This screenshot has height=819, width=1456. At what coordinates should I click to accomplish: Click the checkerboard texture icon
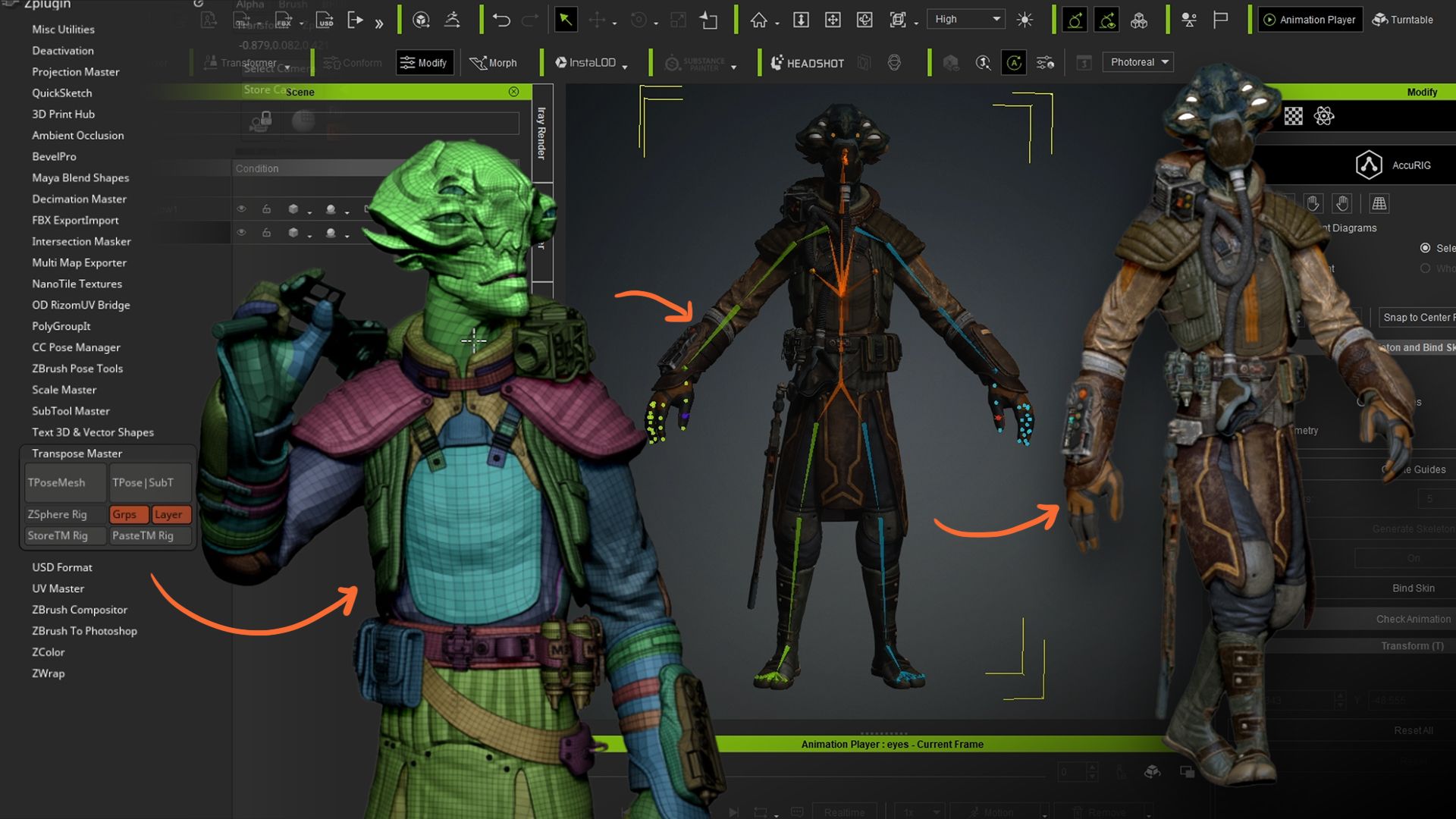1294,116
